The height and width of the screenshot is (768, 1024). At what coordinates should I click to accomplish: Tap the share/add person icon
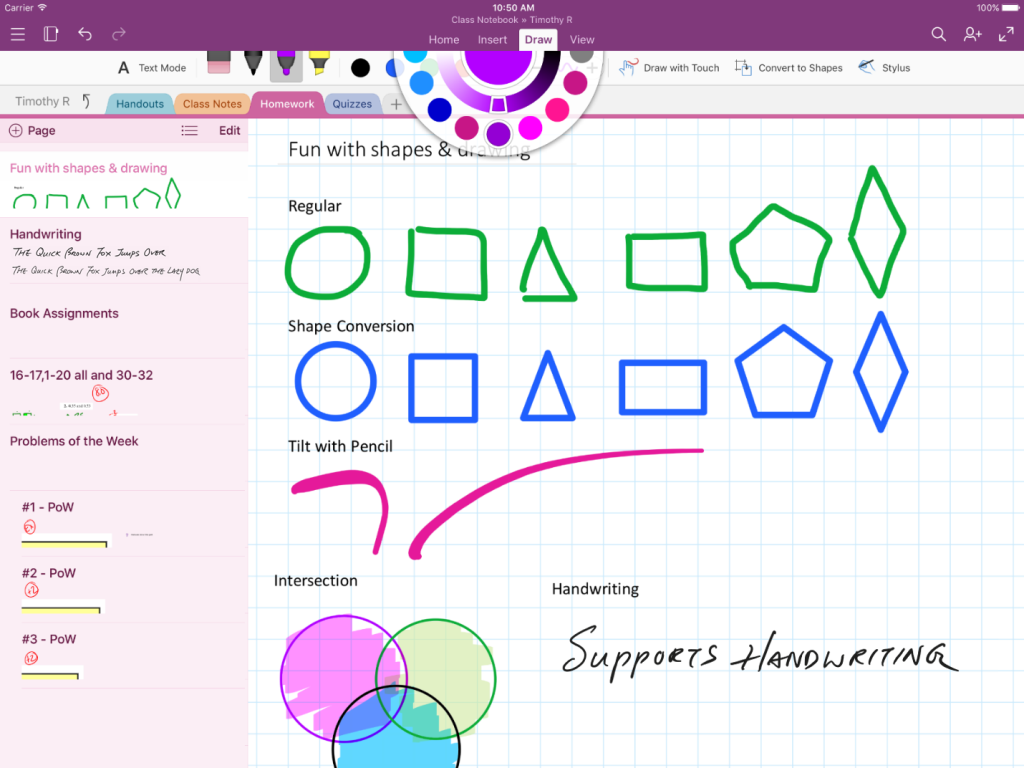tap(972, 34)
